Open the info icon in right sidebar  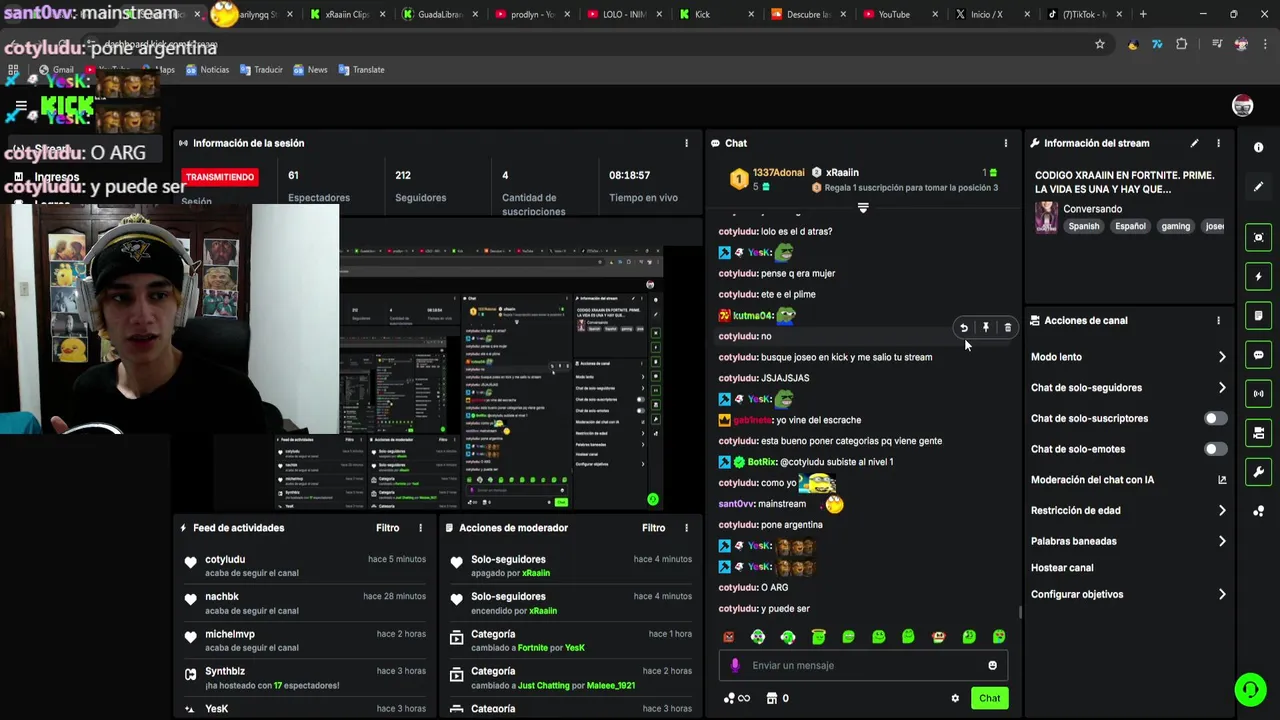pos(1258,147)
